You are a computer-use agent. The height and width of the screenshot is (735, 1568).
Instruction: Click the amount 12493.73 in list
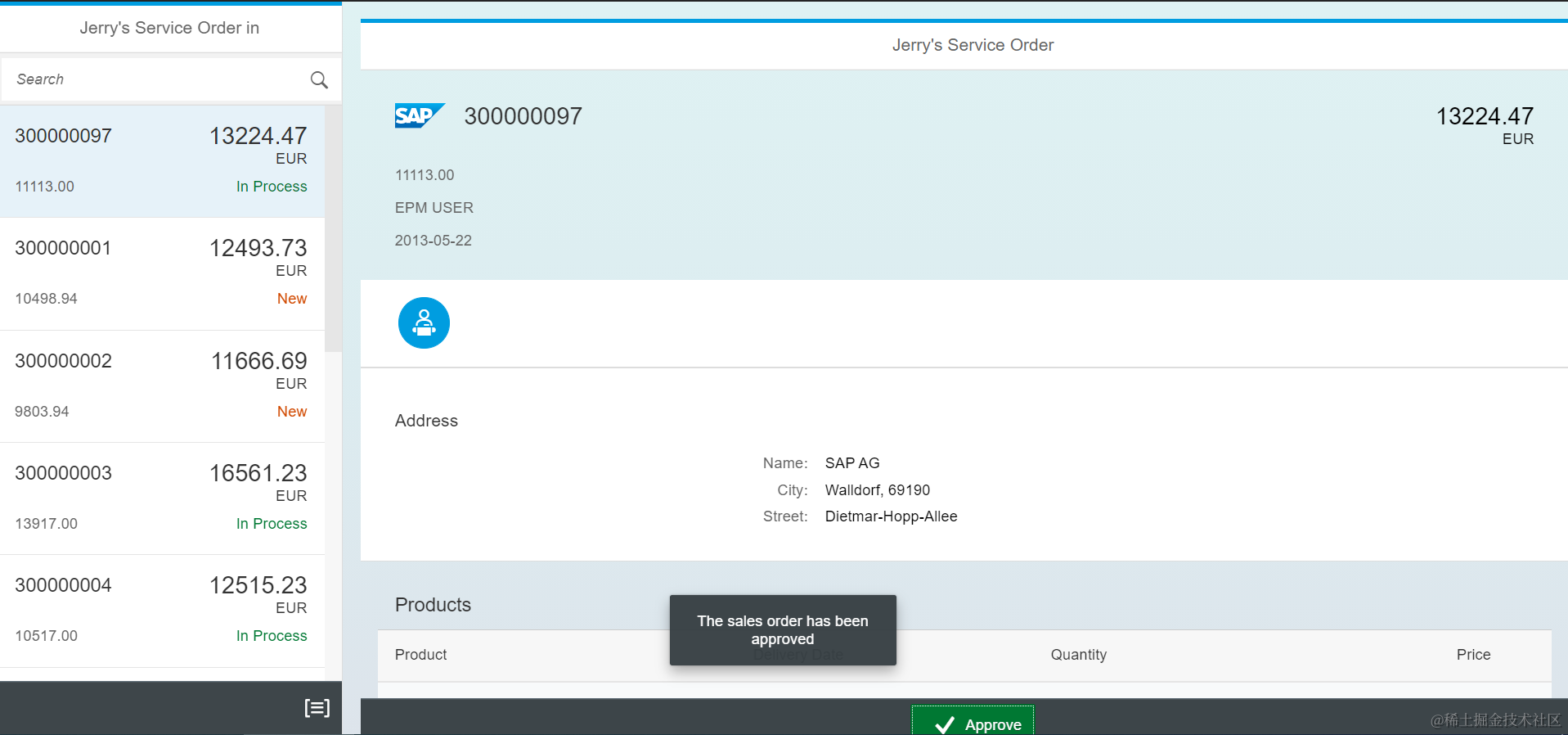pos(258,248)
